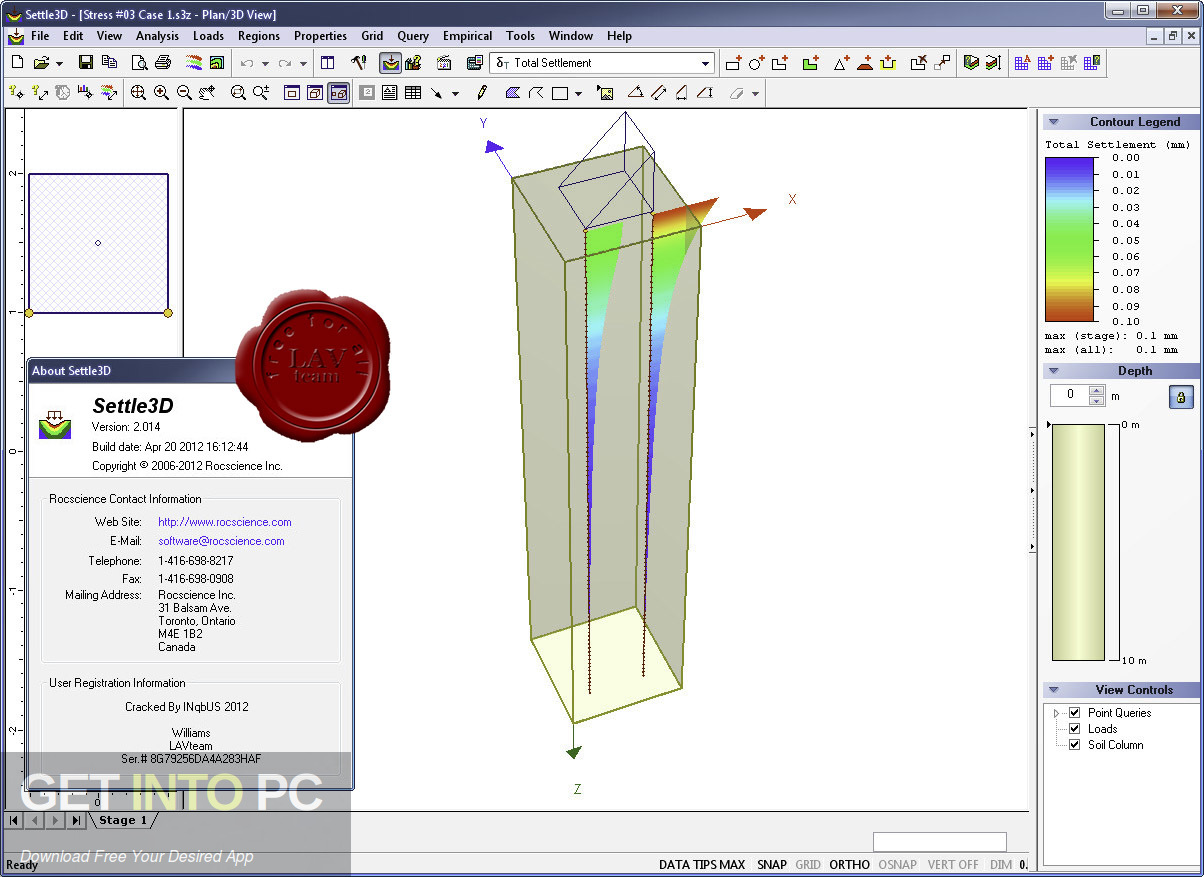Screen dimensions: 1204x877
Task: Expand the Point Queries tree node
Action: click(1056, 713)
